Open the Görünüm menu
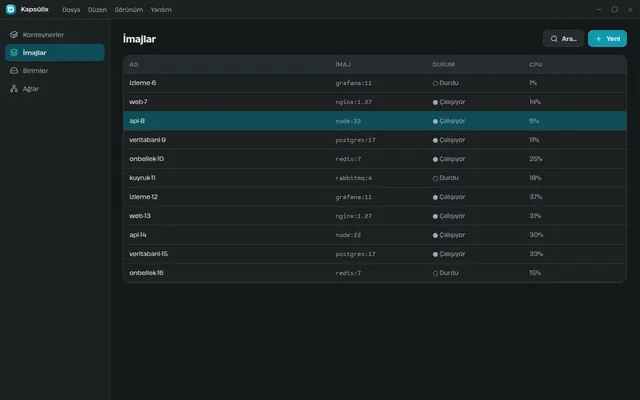Screen dimensions: 640x400 pyautogui.click(x=129, y=10)
